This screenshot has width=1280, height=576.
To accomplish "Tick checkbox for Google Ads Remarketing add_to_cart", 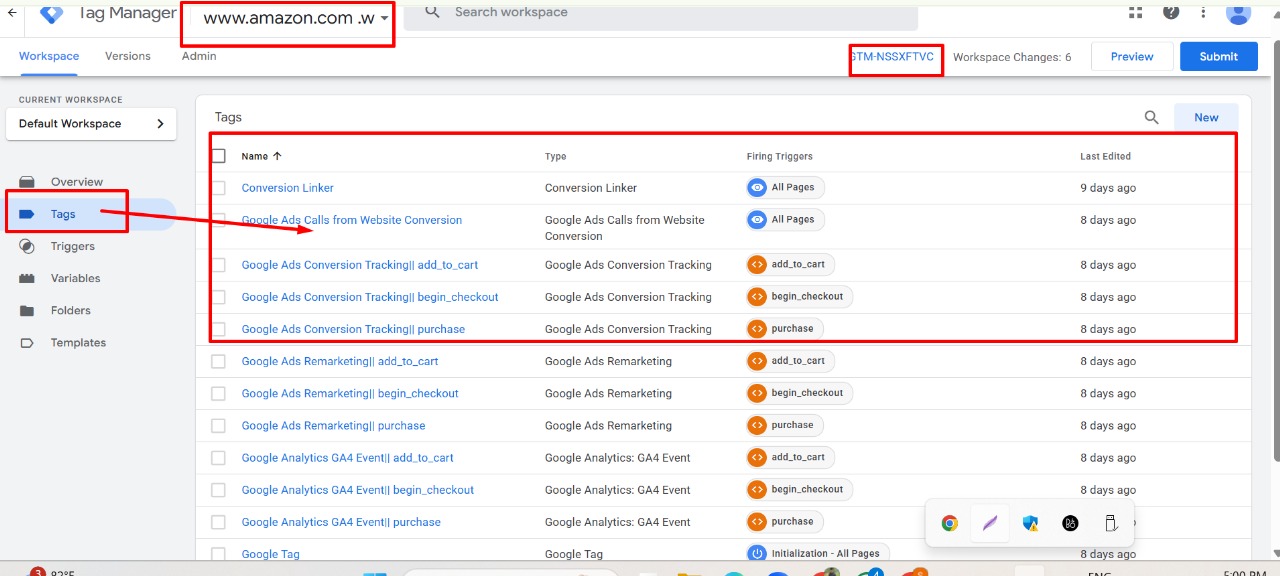I will tap(218, 361).
